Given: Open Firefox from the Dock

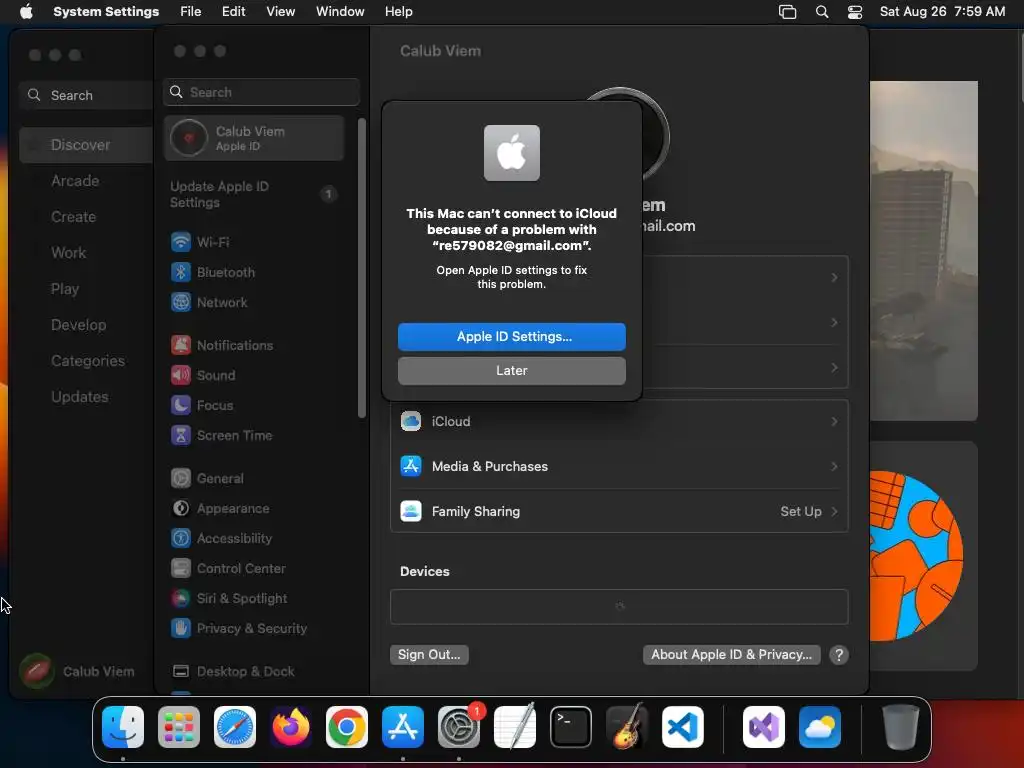Looking at the screenshot, I should pos(291,727).
